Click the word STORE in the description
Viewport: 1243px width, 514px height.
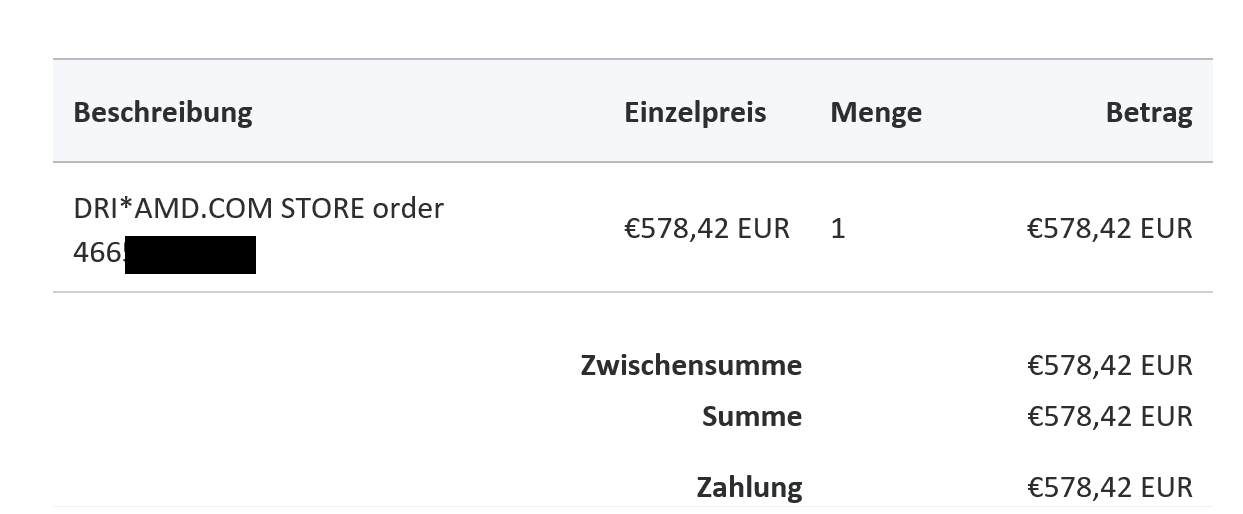coord(322,209)
